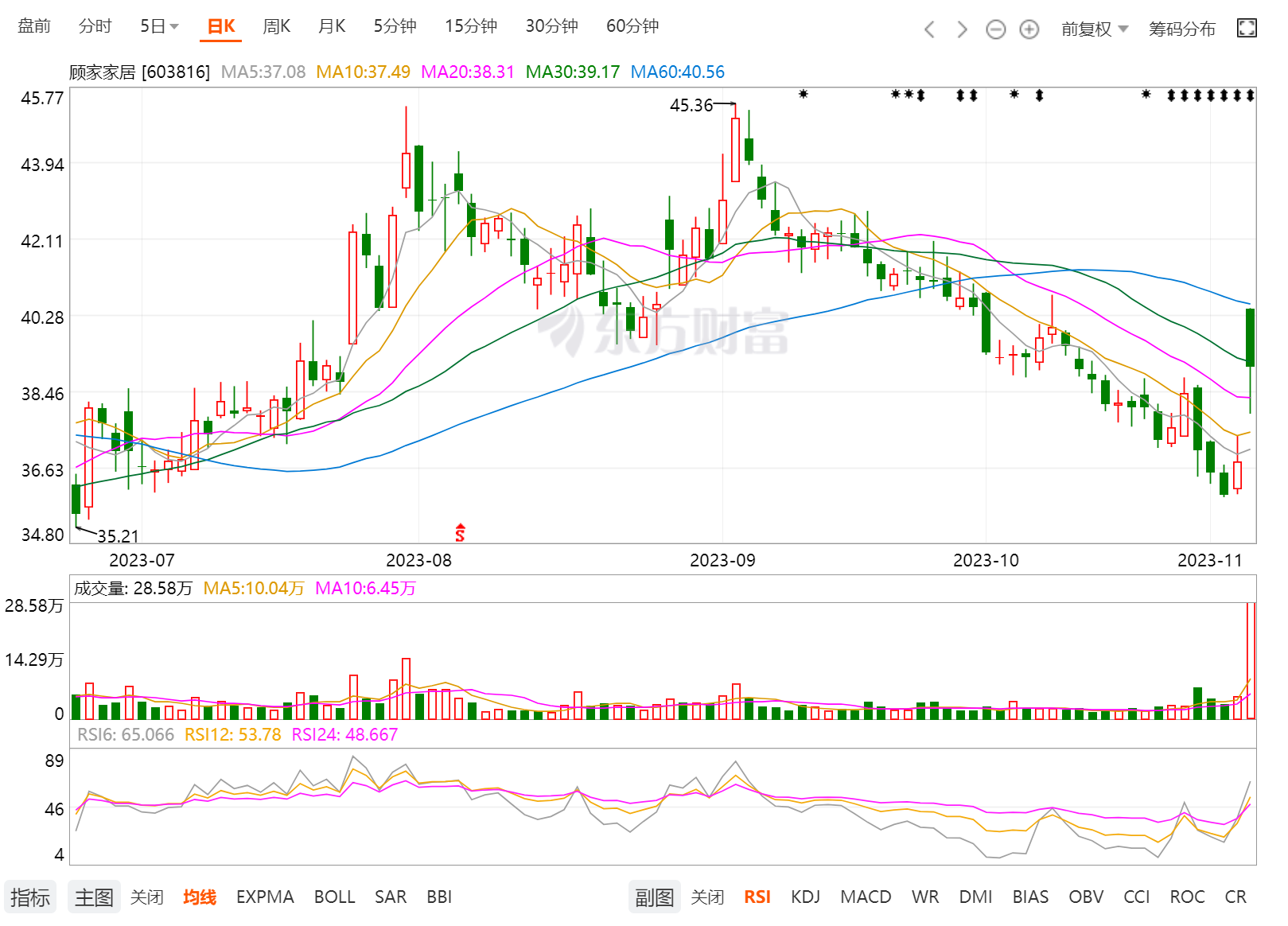Click RSI24: 48.667 value
This screenshot has width=1288, height=926.
[x=344, y=735]
